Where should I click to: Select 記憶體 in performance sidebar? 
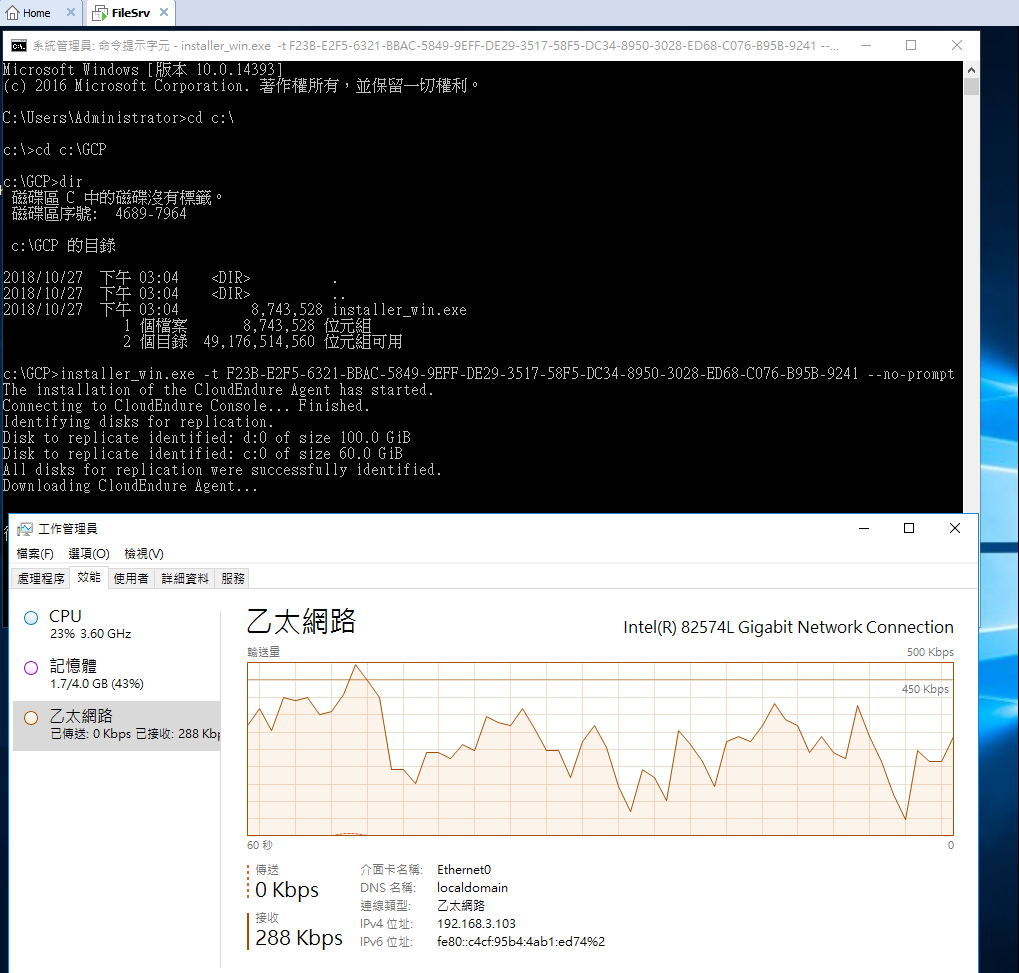click(117, 674)
